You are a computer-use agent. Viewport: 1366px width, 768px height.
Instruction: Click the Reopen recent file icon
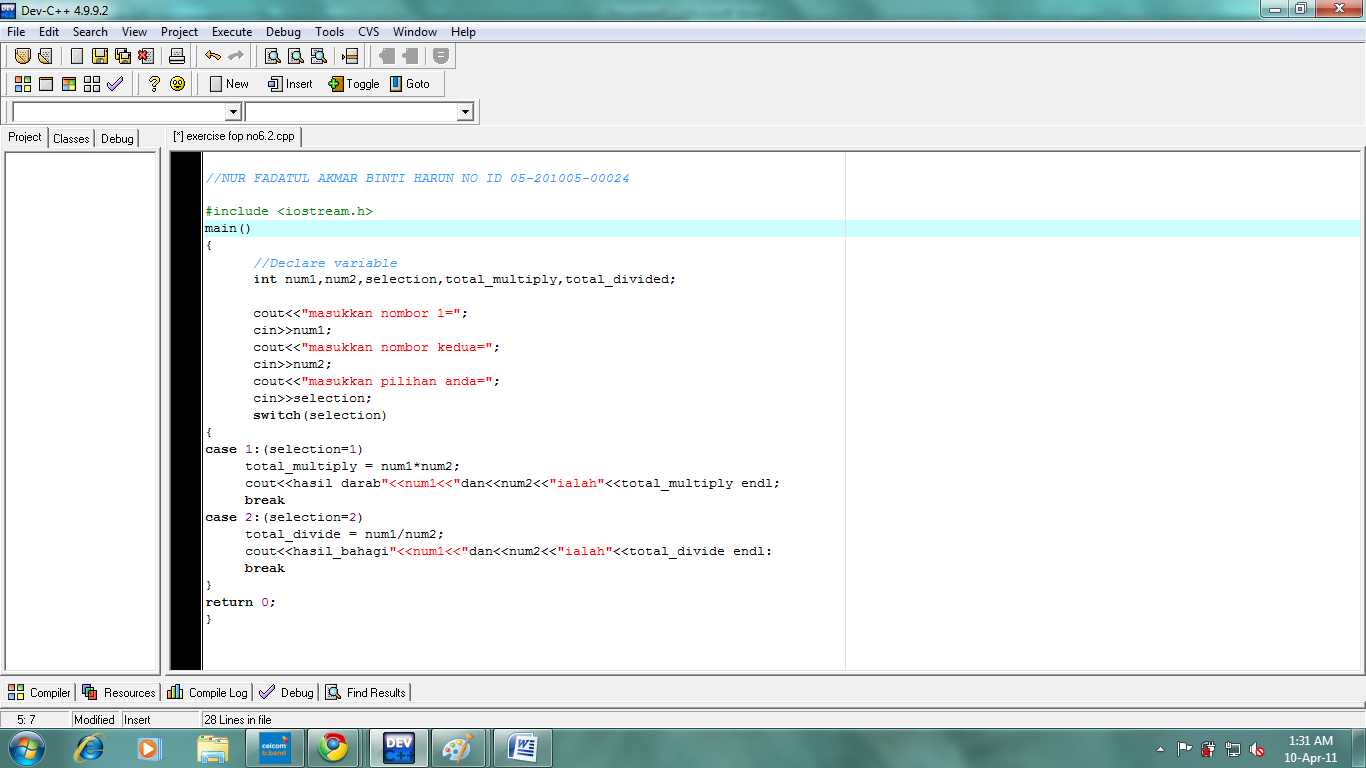pos(44,56)
